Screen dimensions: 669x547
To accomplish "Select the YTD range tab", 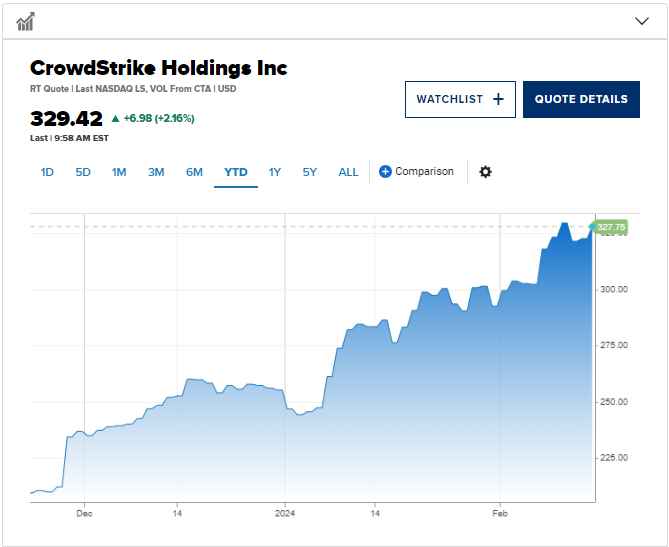I will (x=236, y=172).
